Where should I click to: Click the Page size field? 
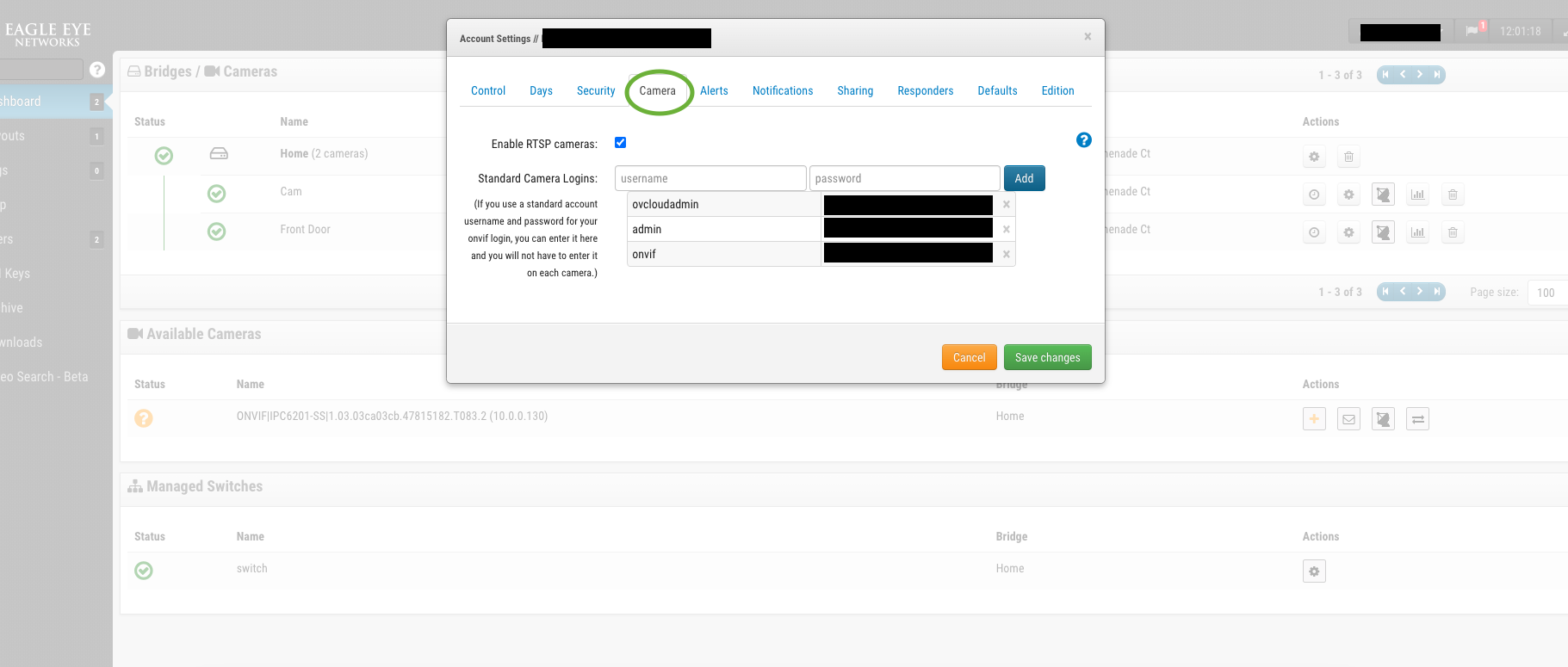point(1547,293)
